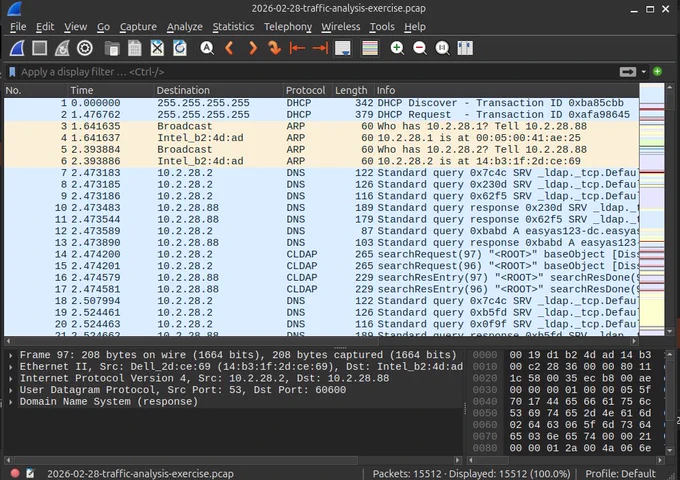Go back in packet history arrow
The image size is (680, 480).
pos(229,48)
